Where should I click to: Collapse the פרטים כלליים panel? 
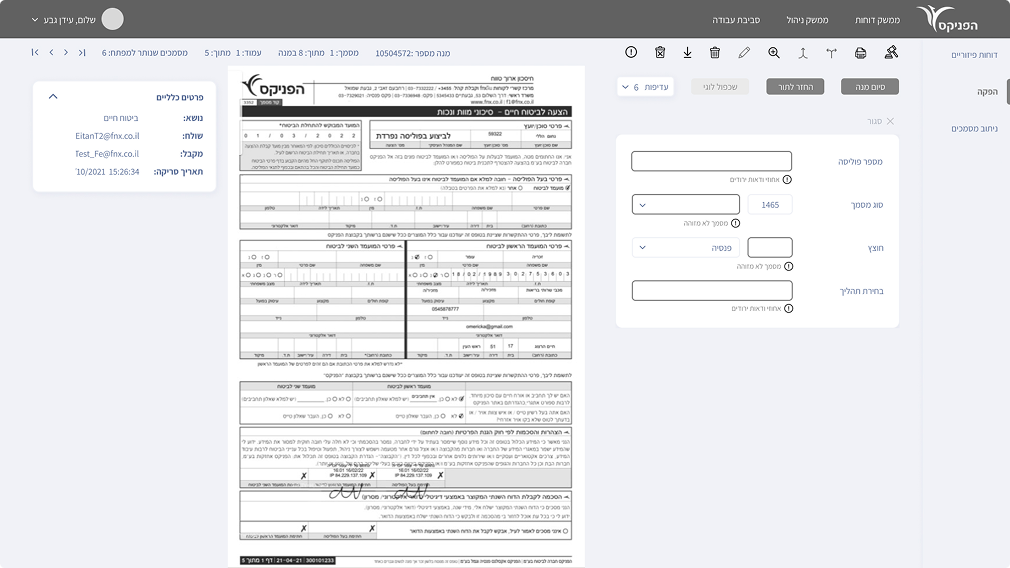pyautogui.click(x=53, y=97)
